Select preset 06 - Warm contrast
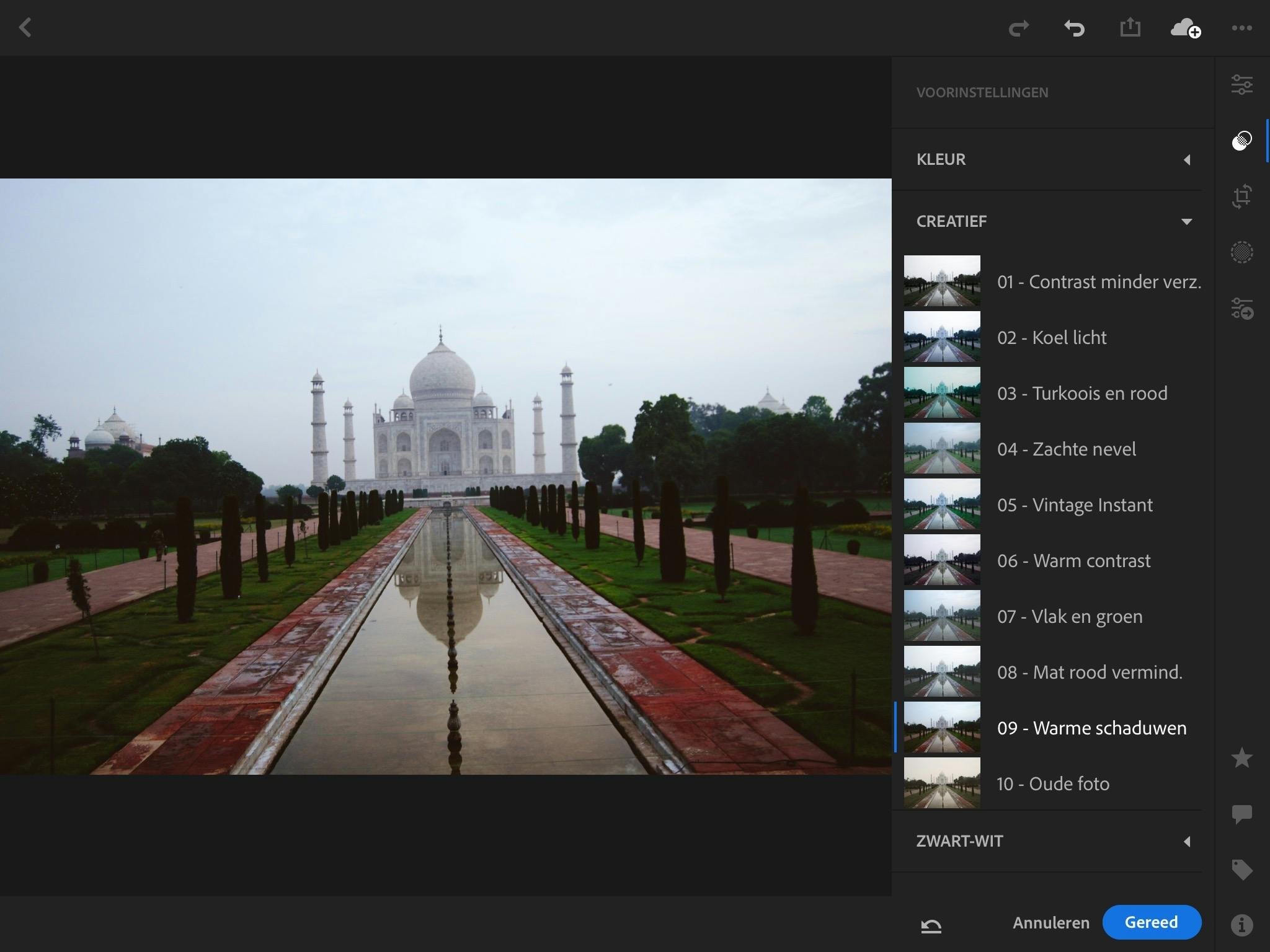This screenshot has height=952, width=1270. (x=1073, y=560)
